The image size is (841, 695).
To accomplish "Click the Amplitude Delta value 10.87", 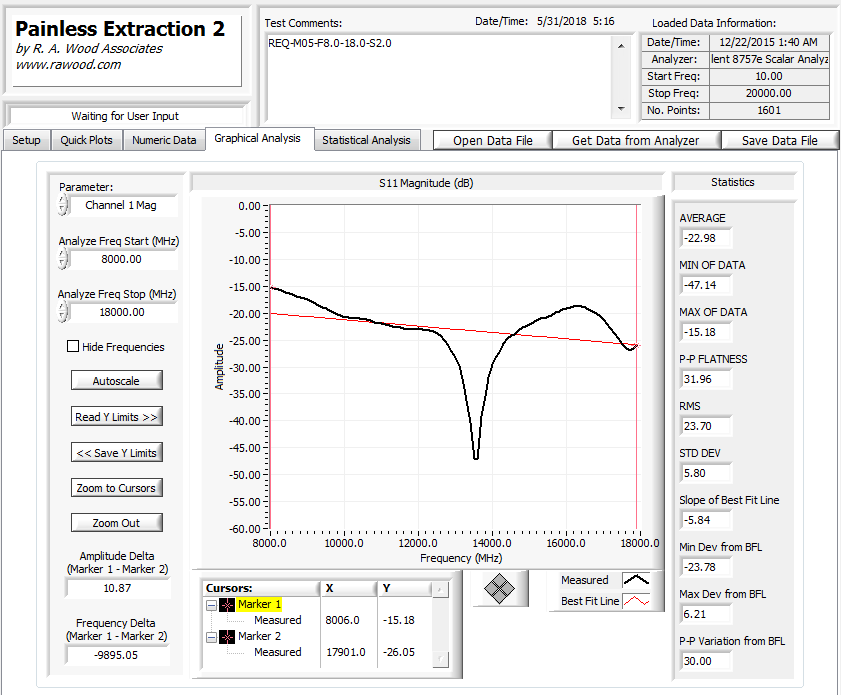I will 117,588.
